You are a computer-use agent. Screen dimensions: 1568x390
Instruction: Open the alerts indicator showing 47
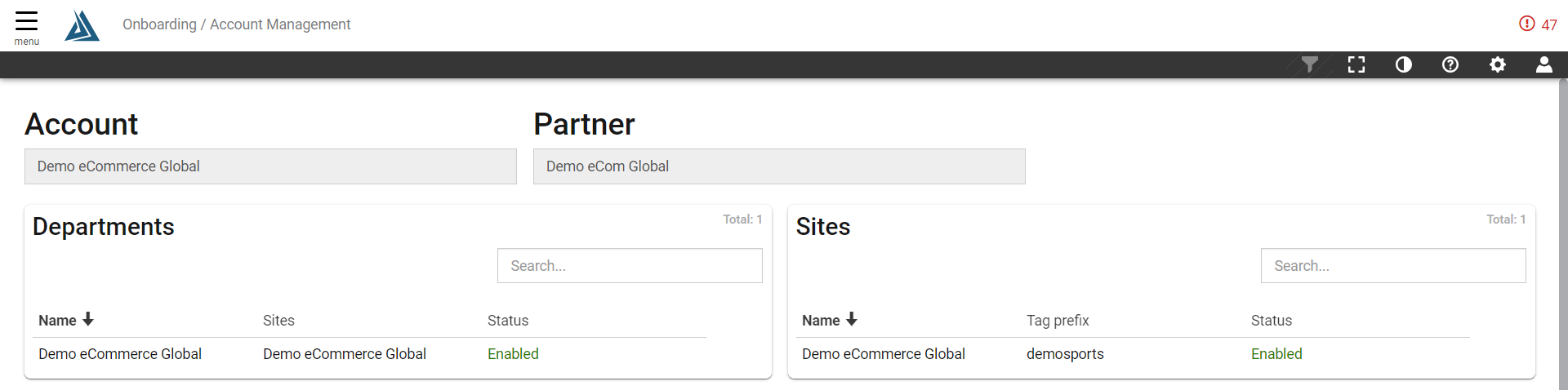1538,24
